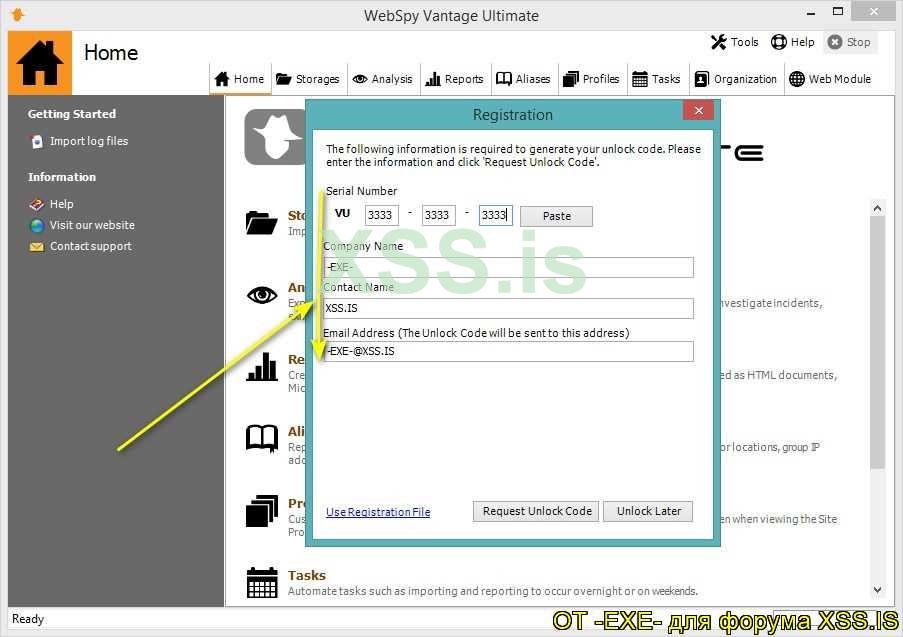The height and width of the screenshot is (637, 903).
Task: Click the Analysis eye icon on the Home page
Action: point(262,295)
